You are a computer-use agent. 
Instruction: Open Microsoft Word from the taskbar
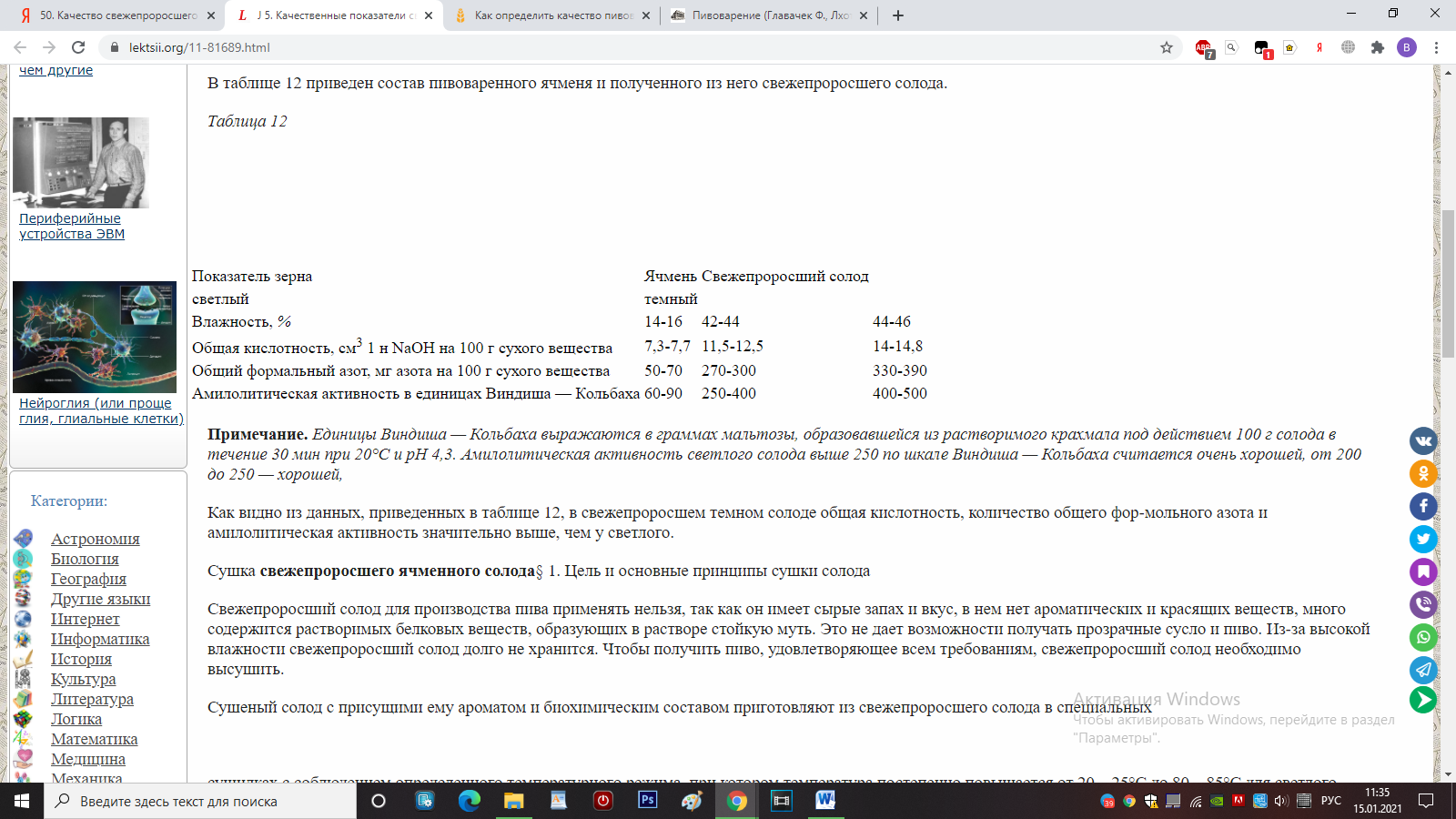coord(825,801)
